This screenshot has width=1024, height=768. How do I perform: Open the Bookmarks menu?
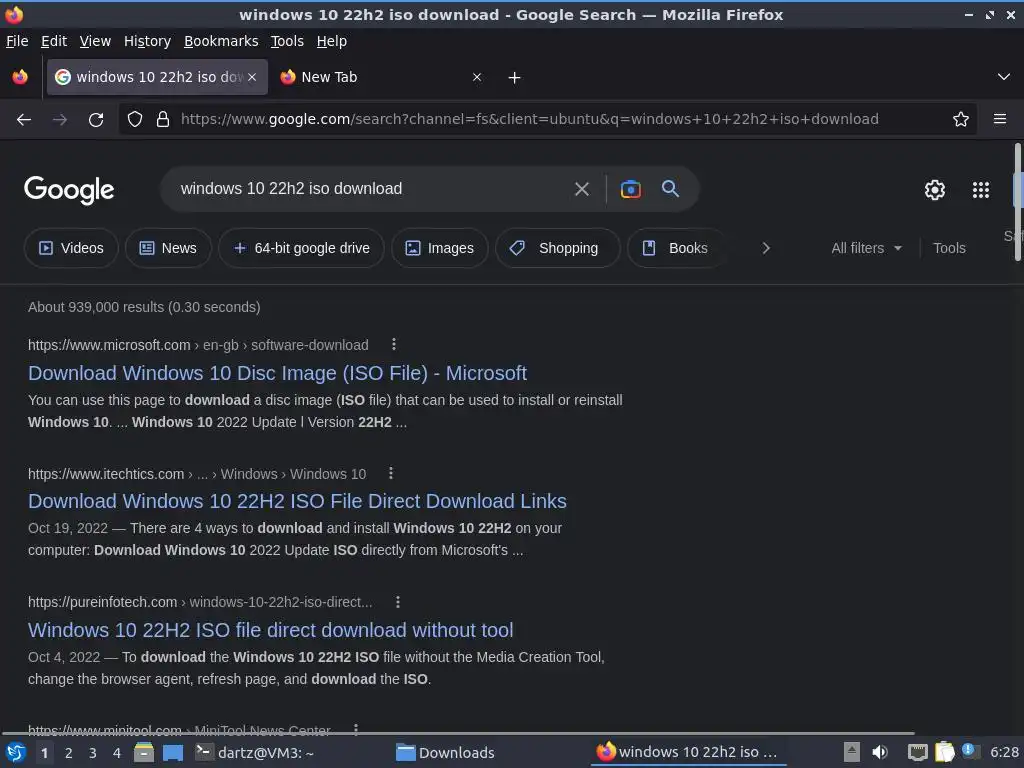[221, 41]
